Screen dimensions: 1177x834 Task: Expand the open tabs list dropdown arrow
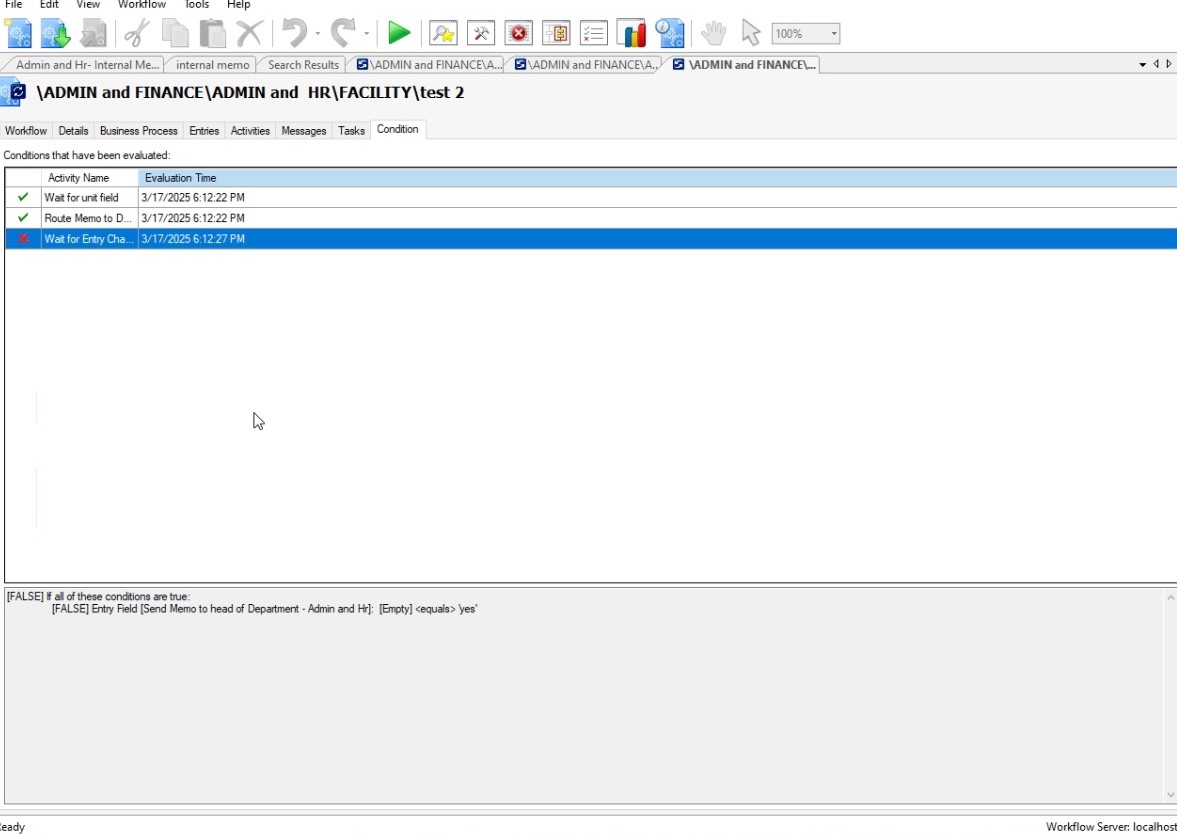pos(1142,65)
